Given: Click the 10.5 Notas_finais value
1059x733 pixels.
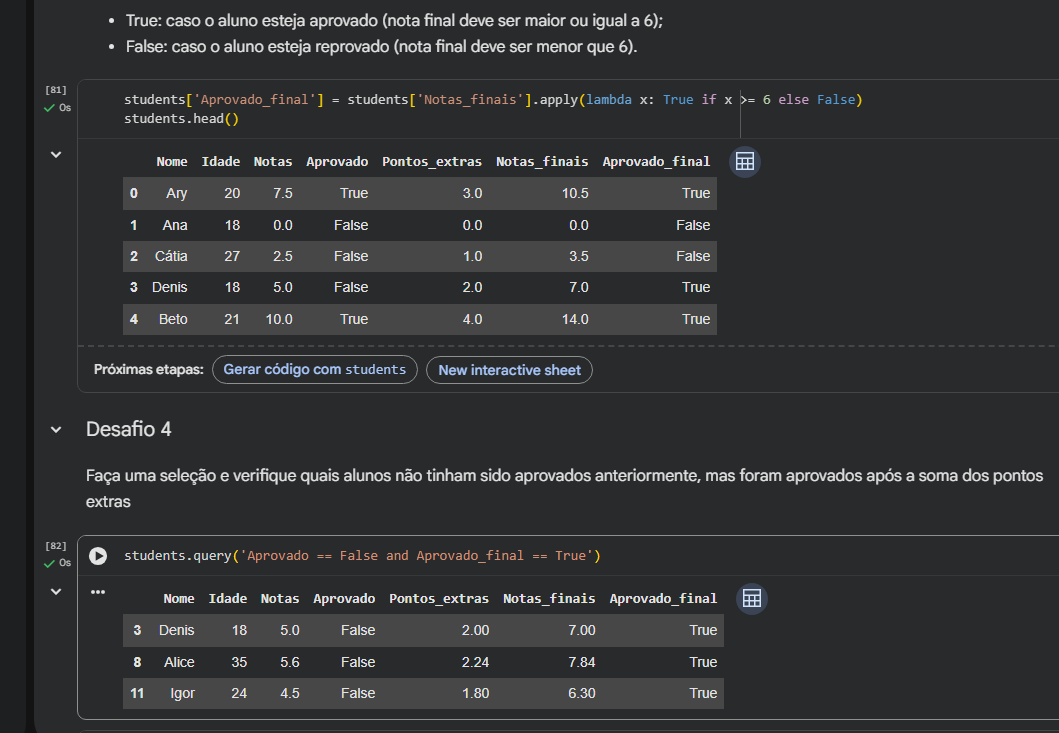Looking at the screenshot, I should click(x=575, y=193).
